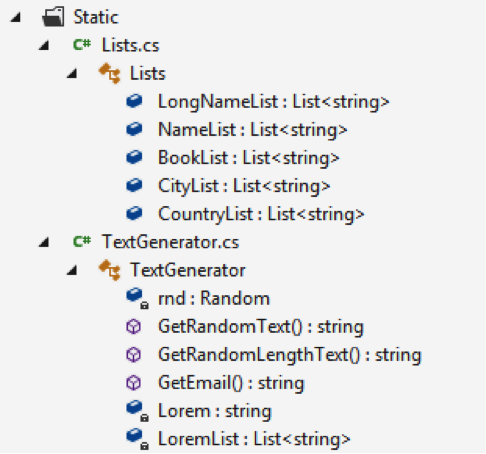Collapse the Lists.cs file node
The height and width of the screenshot is (454, 486).
44,45
